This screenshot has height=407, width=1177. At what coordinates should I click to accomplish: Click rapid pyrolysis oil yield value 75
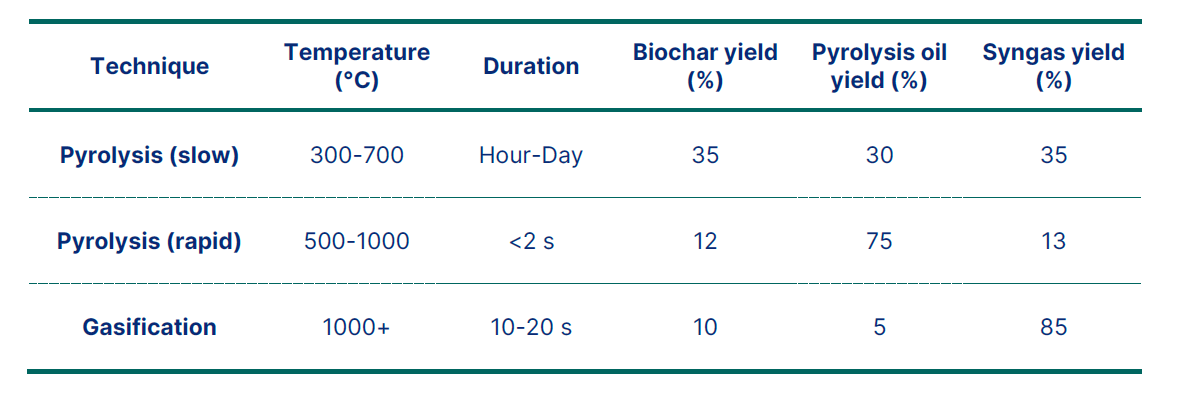coord(879,241)
